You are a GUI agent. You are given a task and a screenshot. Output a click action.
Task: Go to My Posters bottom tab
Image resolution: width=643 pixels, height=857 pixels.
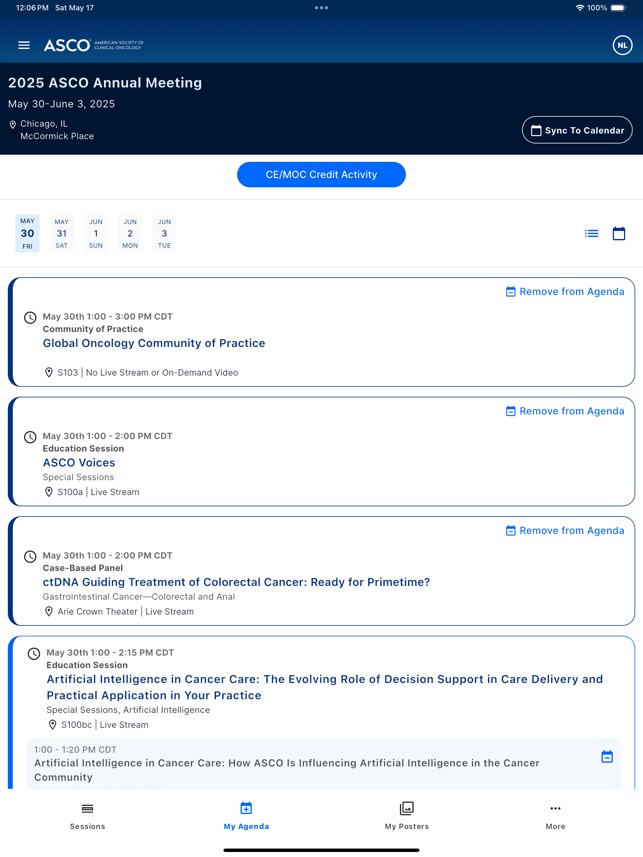coord(407,816)
